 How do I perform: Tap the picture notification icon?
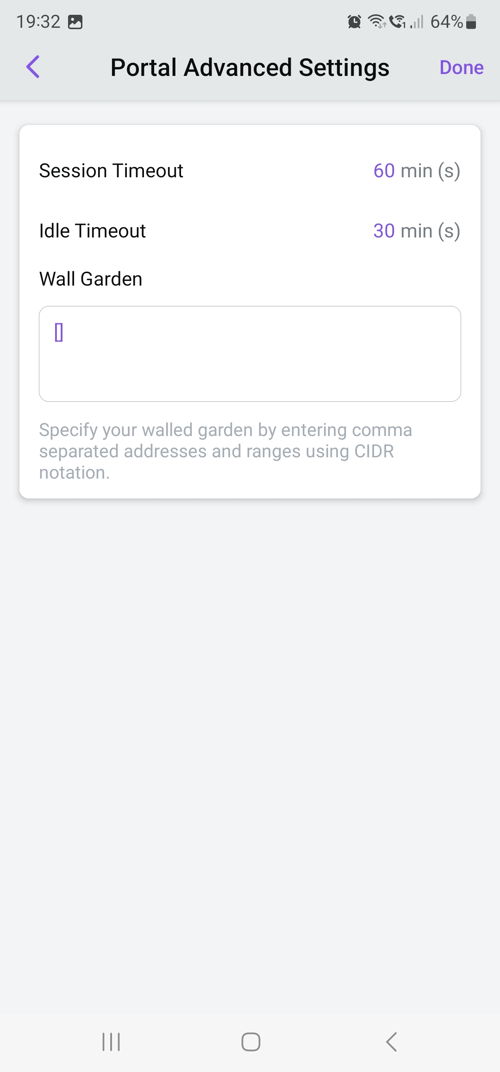tap(76, 22)
